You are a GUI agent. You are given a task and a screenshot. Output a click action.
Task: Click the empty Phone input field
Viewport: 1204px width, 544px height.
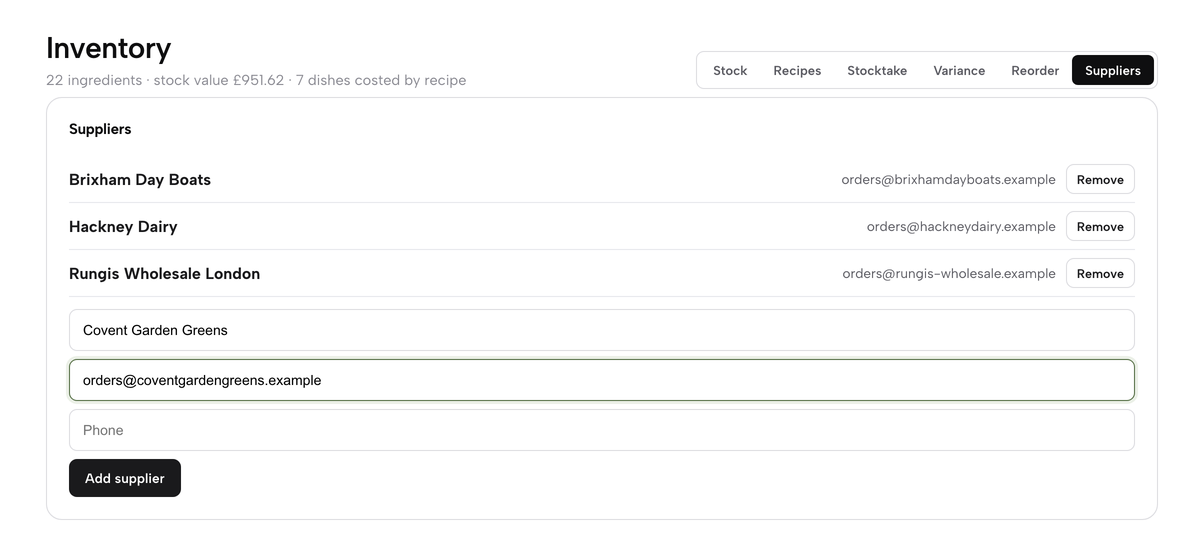(x=602, y=430)
